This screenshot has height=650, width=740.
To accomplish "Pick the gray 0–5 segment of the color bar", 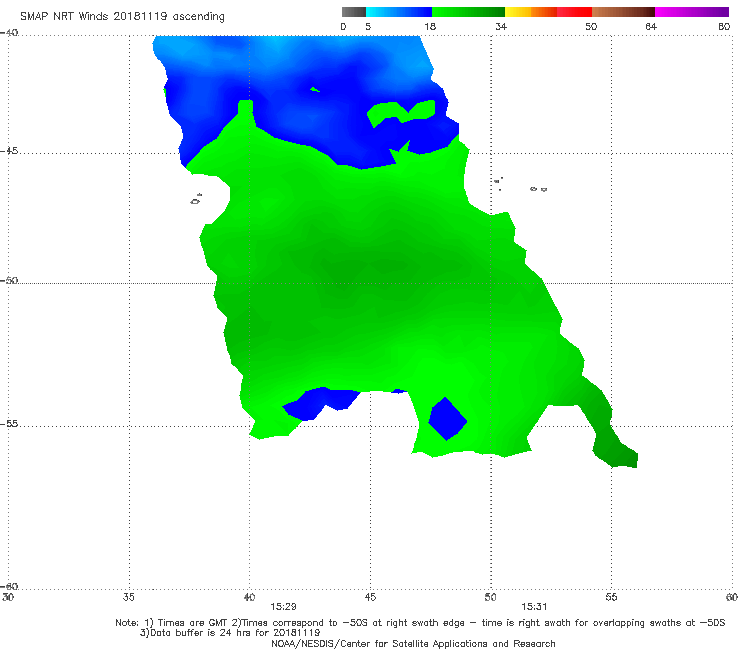I will [x=354, y=12].
